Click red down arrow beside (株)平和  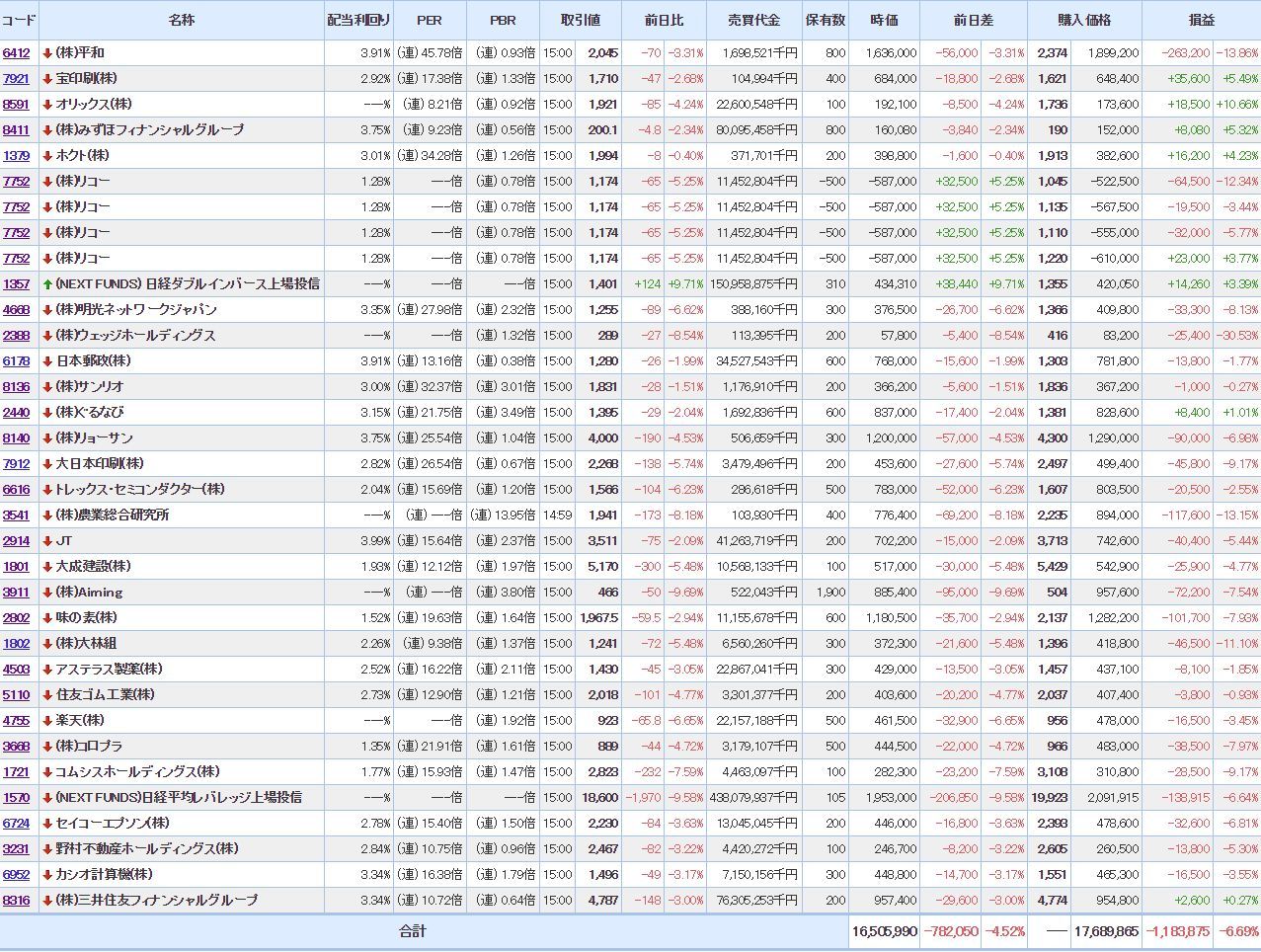click(x=47, y=52)
